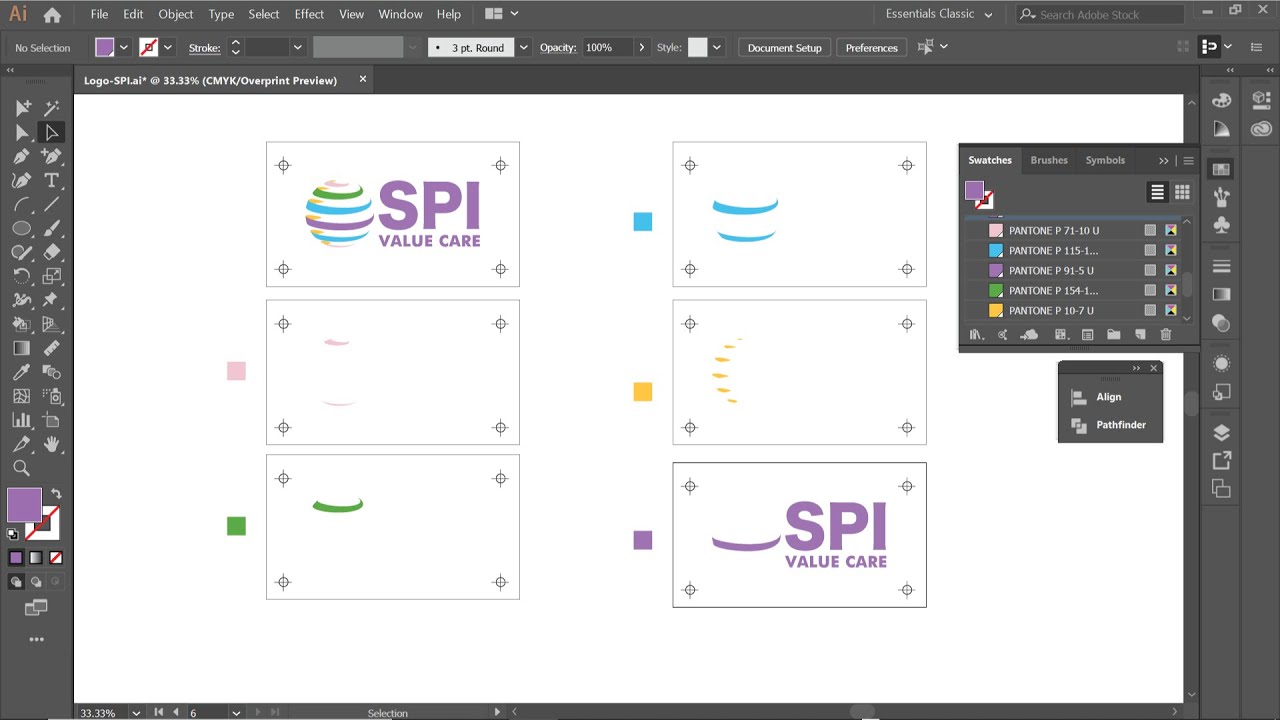Click the Stroke label link

coord(204,48)
